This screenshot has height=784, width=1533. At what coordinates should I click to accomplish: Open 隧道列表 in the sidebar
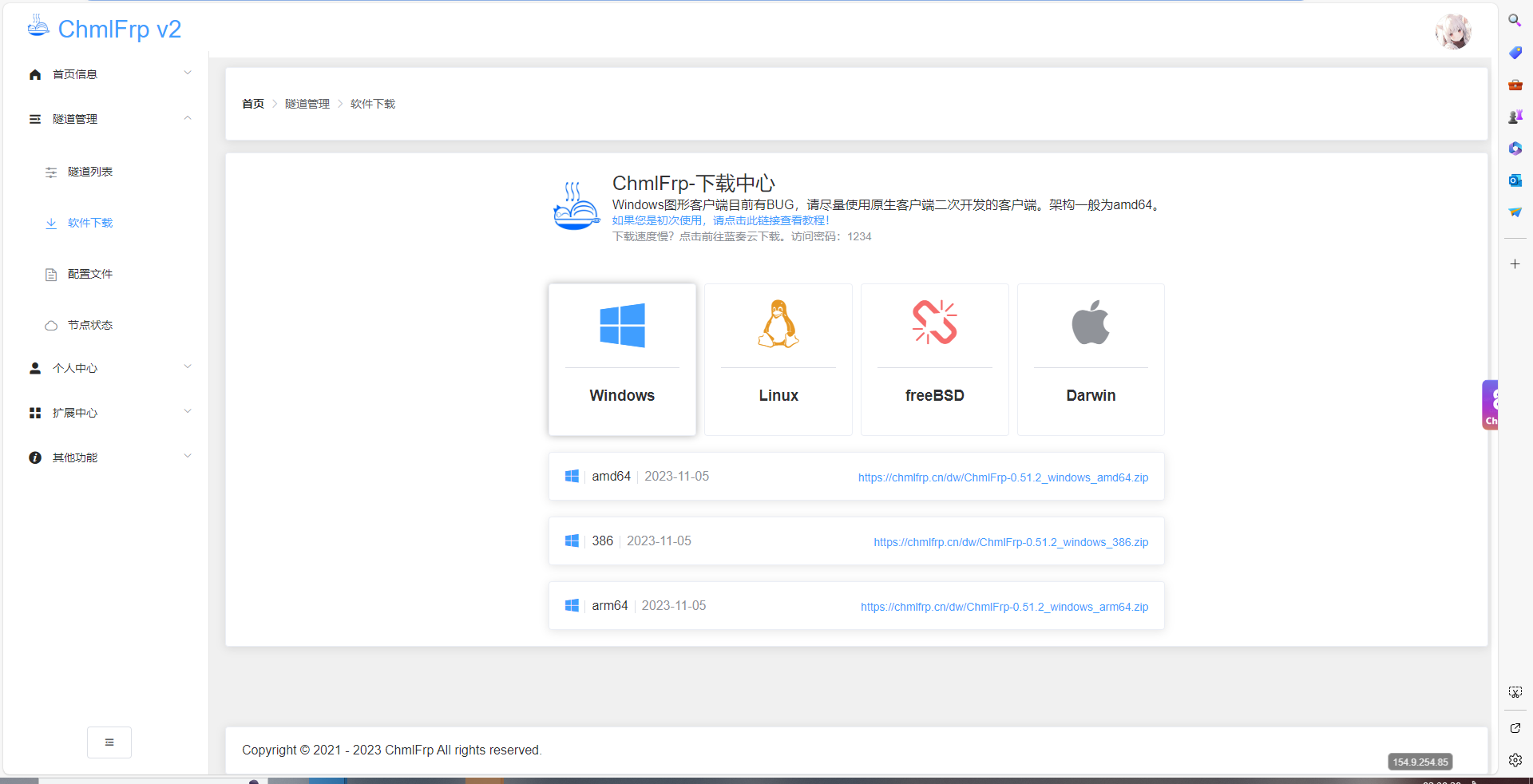tap(90, 172)
